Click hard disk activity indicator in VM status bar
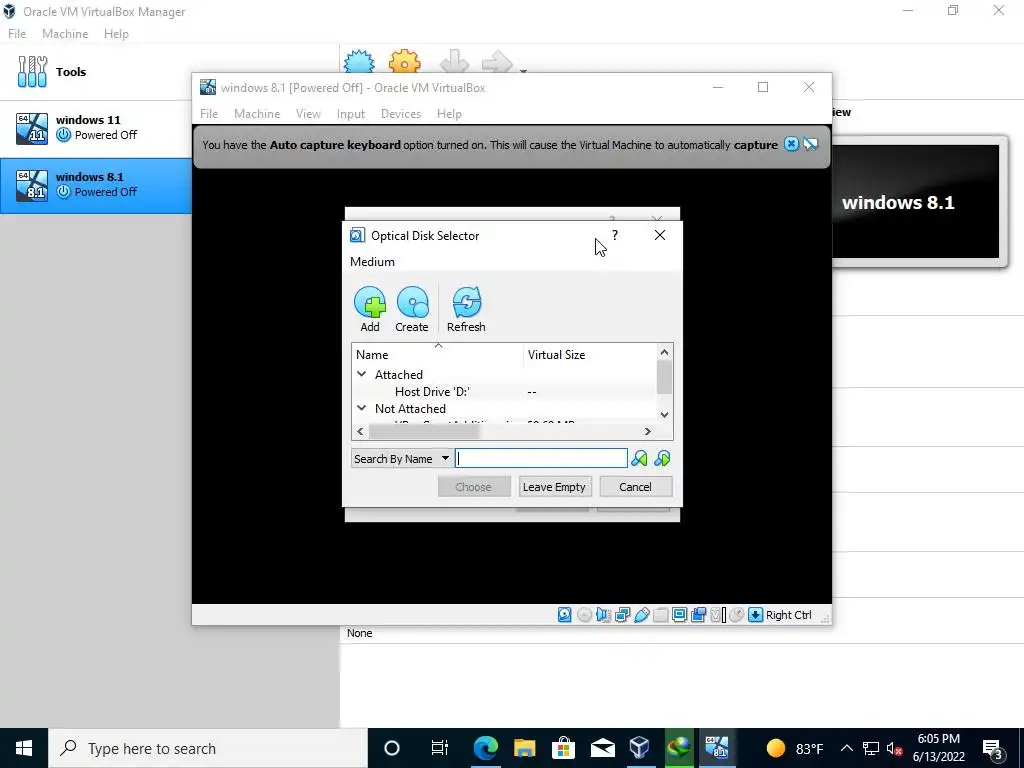Viewport: 1024px width, 768px height. coord(565,615)
